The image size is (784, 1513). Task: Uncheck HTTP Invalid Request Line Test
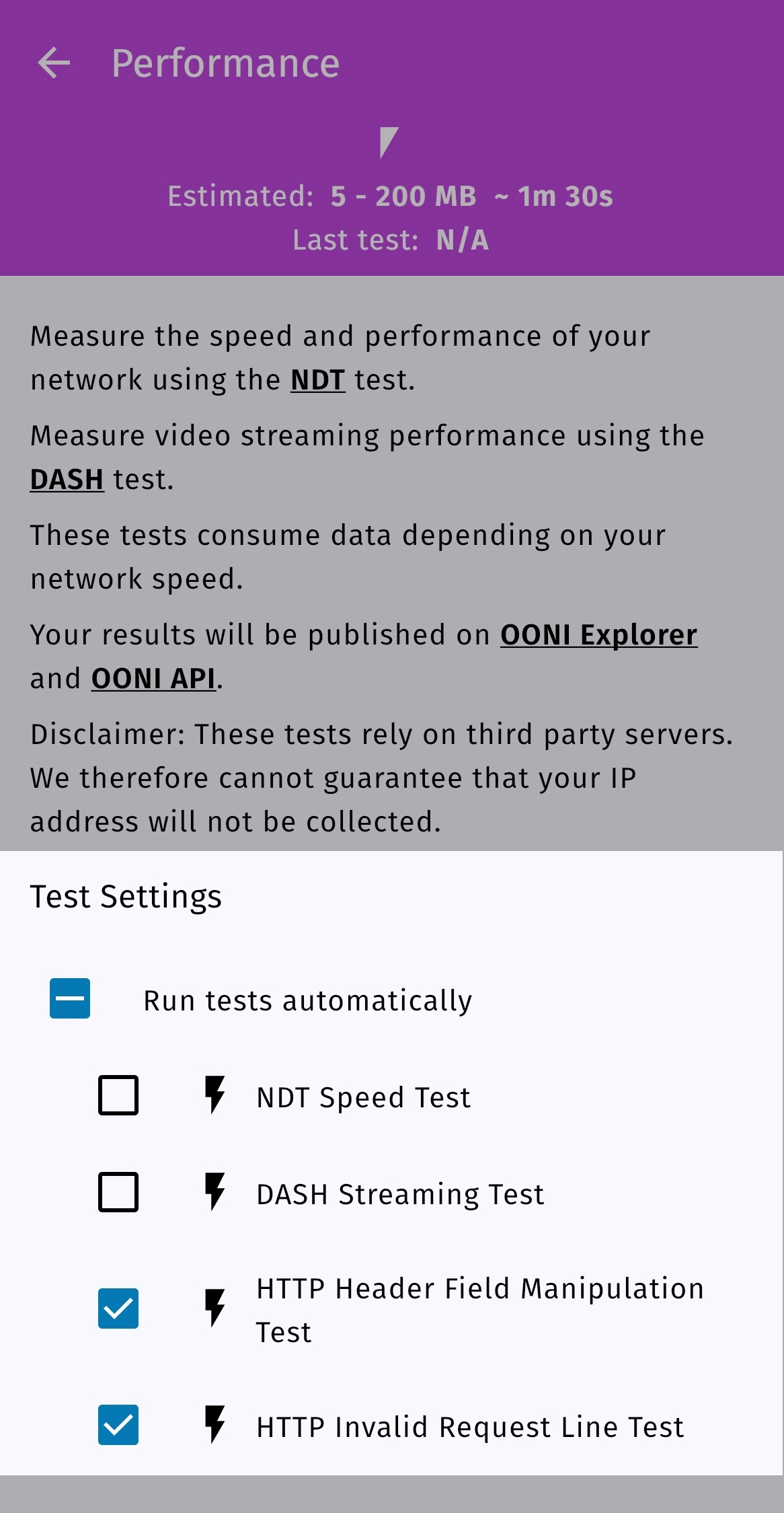click(118, 1425)
